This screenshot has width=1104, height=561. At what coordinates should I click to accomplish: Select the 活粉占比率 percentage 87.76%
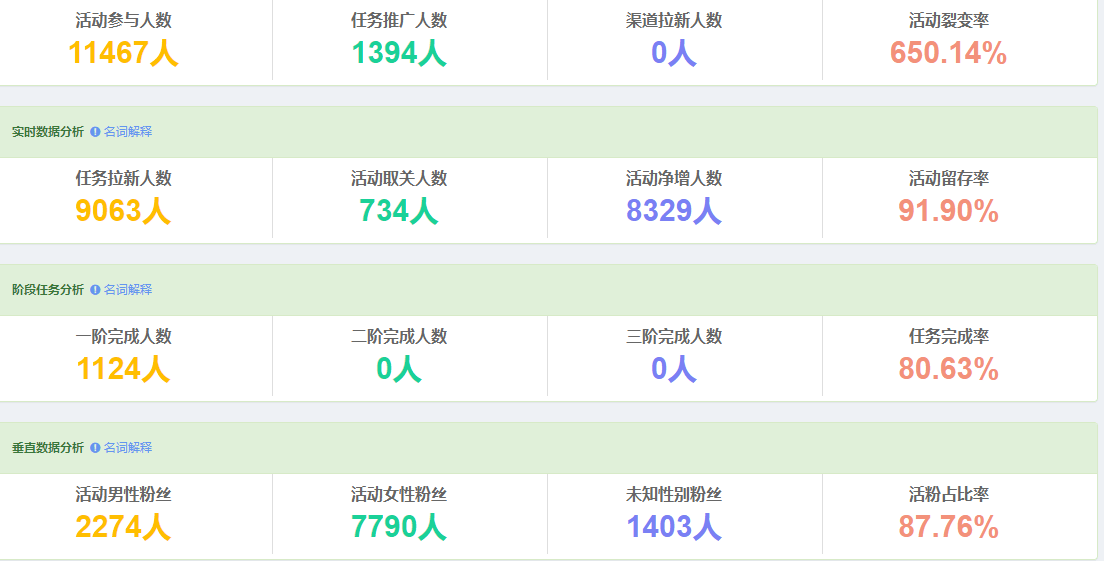click(948, 527)
